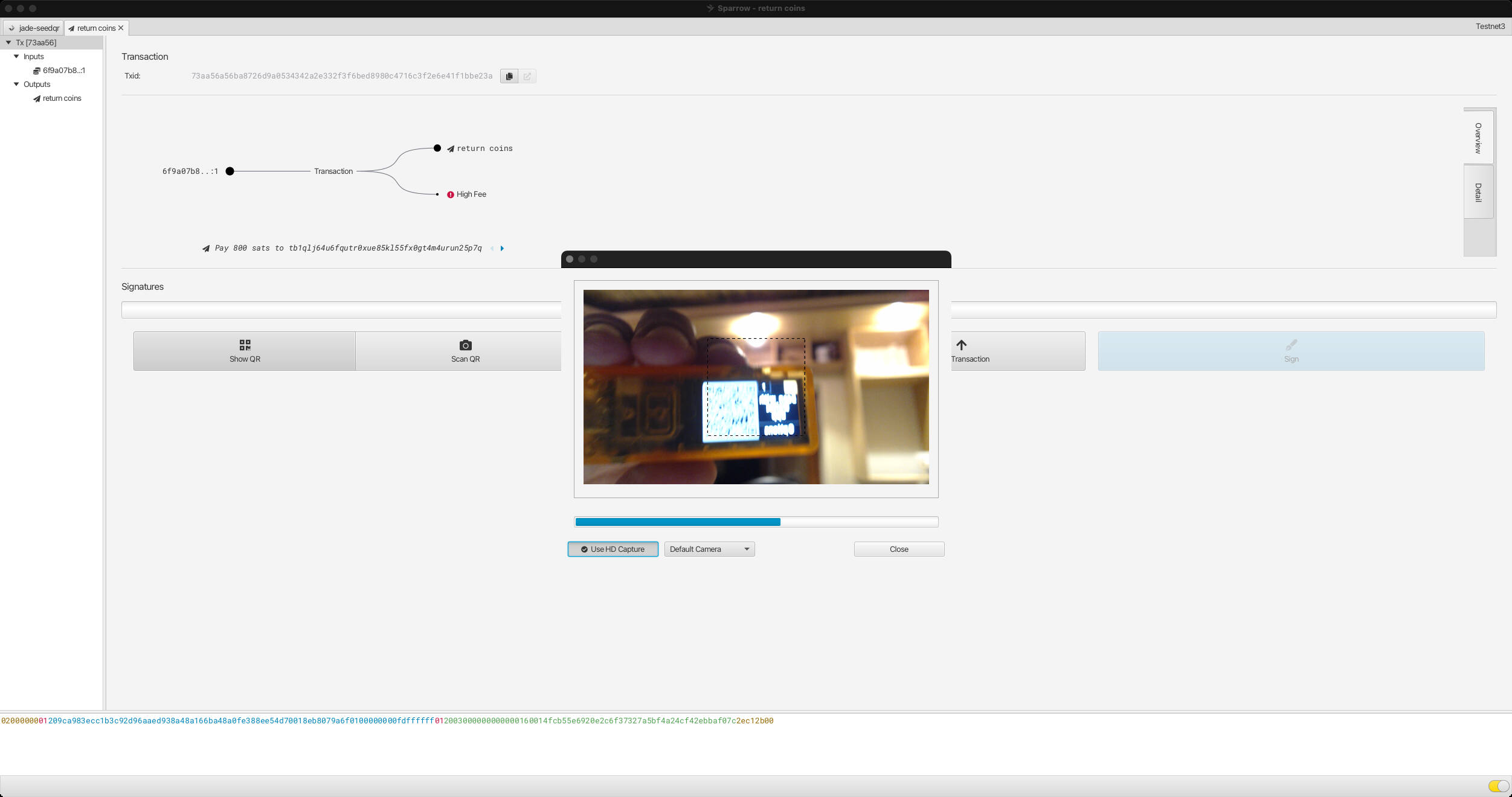Open the Default Camera dropdown
The width and height of the screenshot is (1512, 797).
click(x=710, y=549)
